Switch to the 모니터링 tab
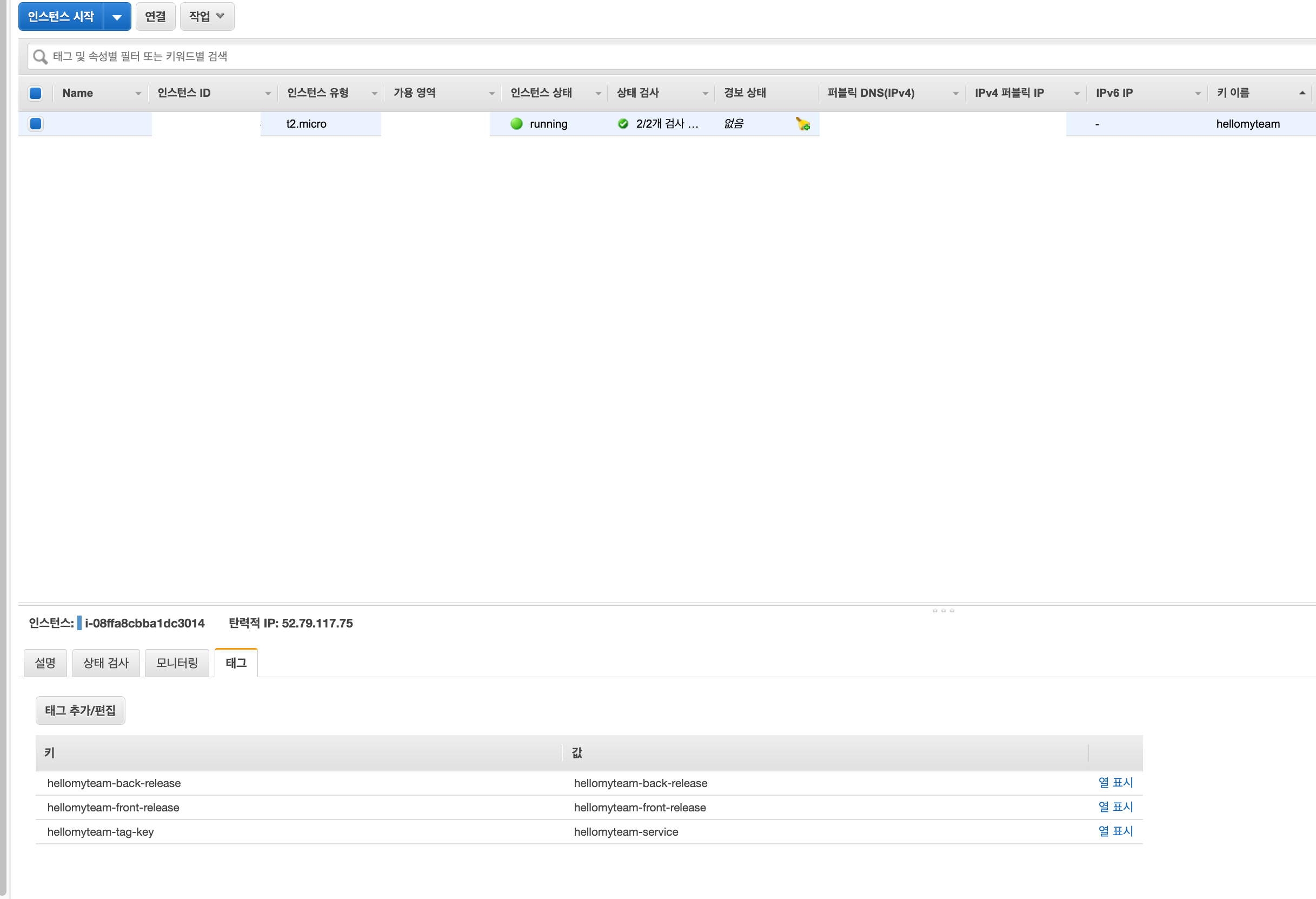Viewport: 1316px width, 899px height. (x=177, y=663)
